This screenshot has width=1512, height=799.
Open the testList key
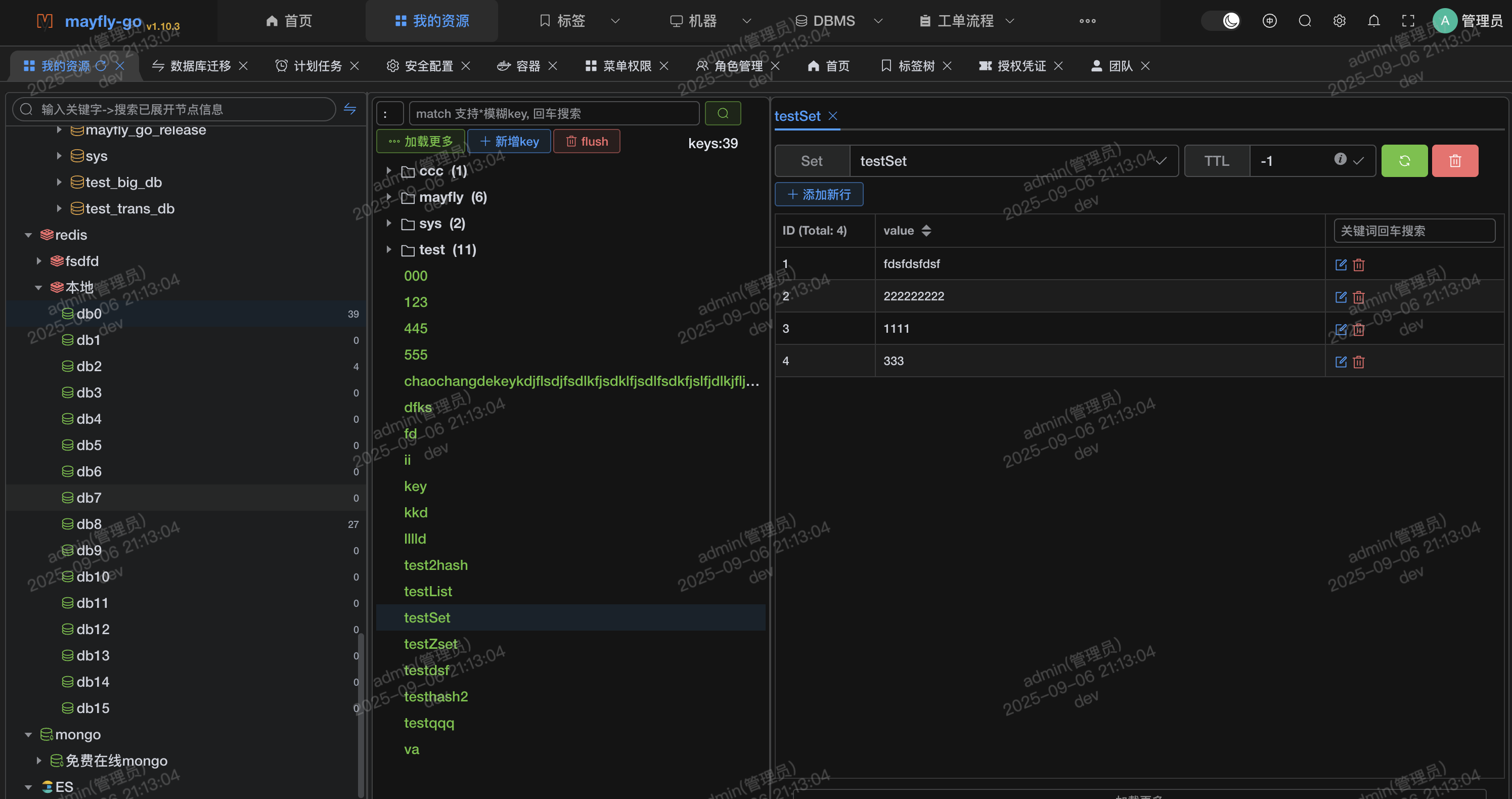coord(428,591)
